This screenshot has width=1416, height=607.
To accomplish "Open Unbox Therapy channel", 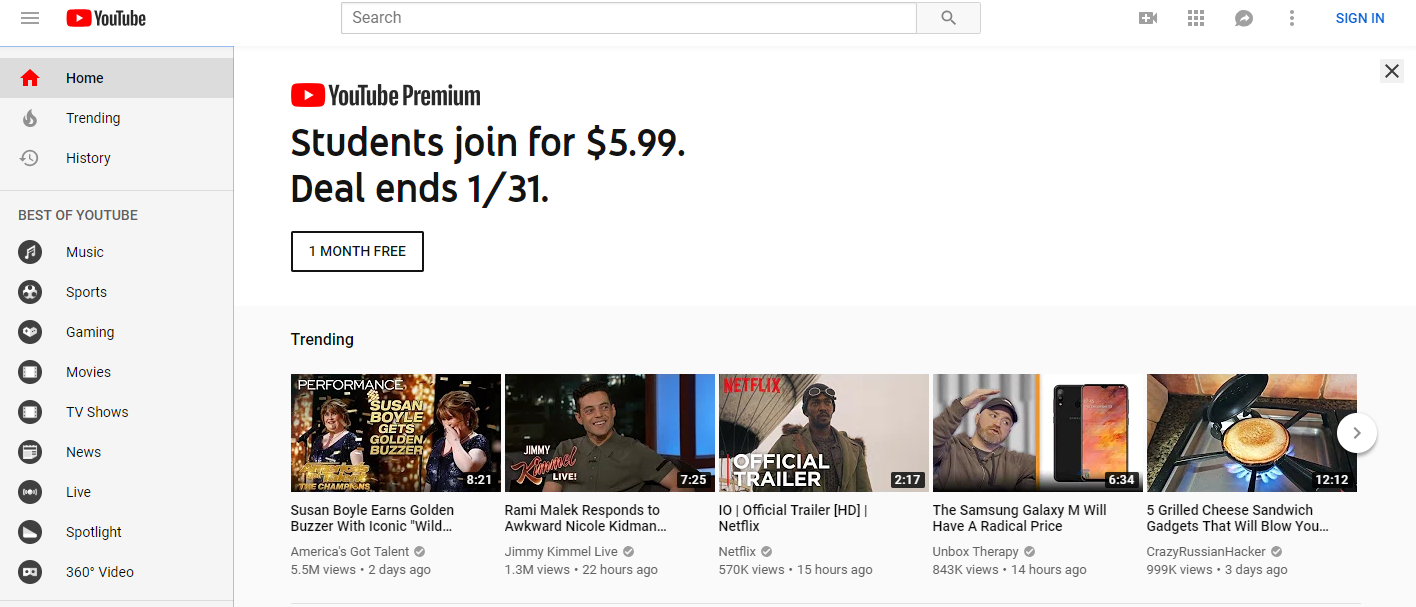I will [x=976, y=552].
